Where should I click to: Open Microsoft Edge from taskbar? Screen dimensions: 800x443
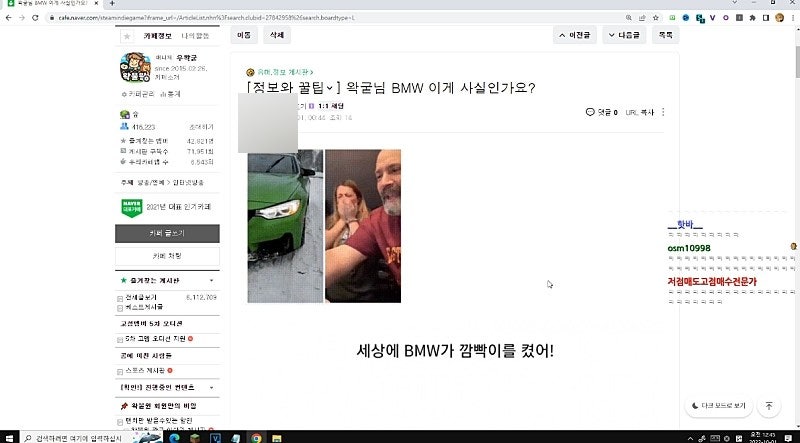tap(173, 438)
